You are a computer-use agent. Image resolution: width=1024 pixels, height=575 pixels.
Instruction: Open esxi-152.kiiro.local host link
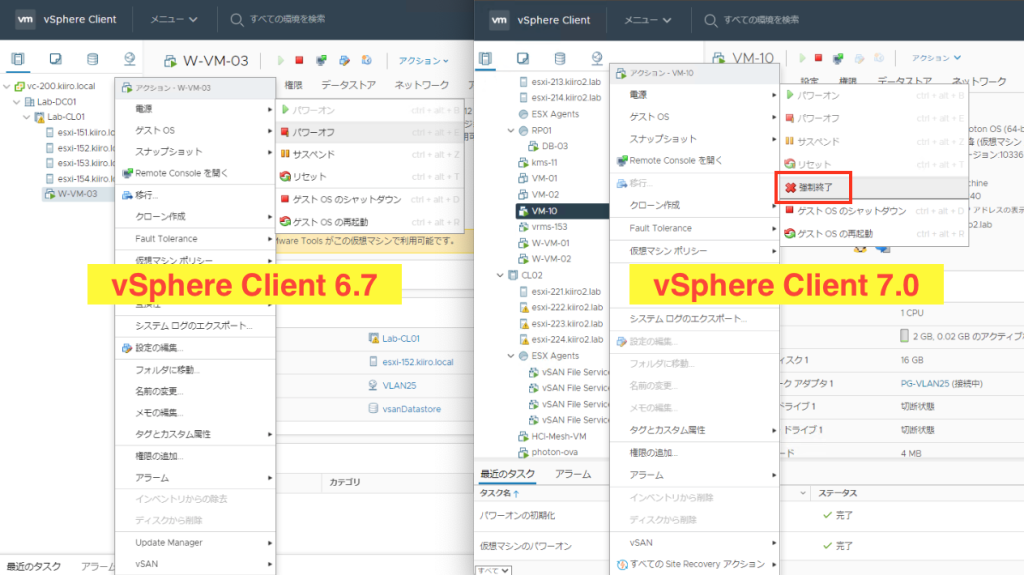click(417, 362)
